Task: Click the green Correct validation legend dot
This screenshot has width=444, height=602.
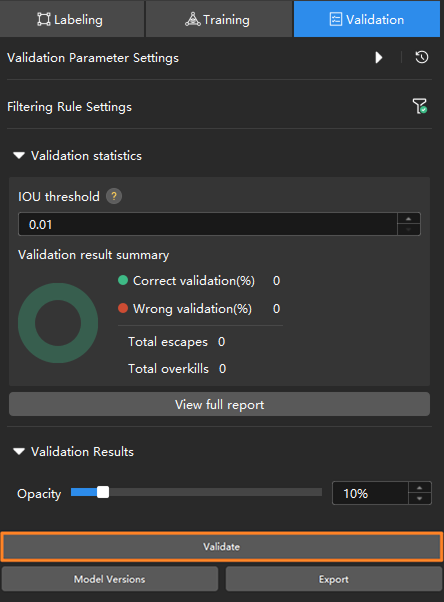Action: point(123,280)
